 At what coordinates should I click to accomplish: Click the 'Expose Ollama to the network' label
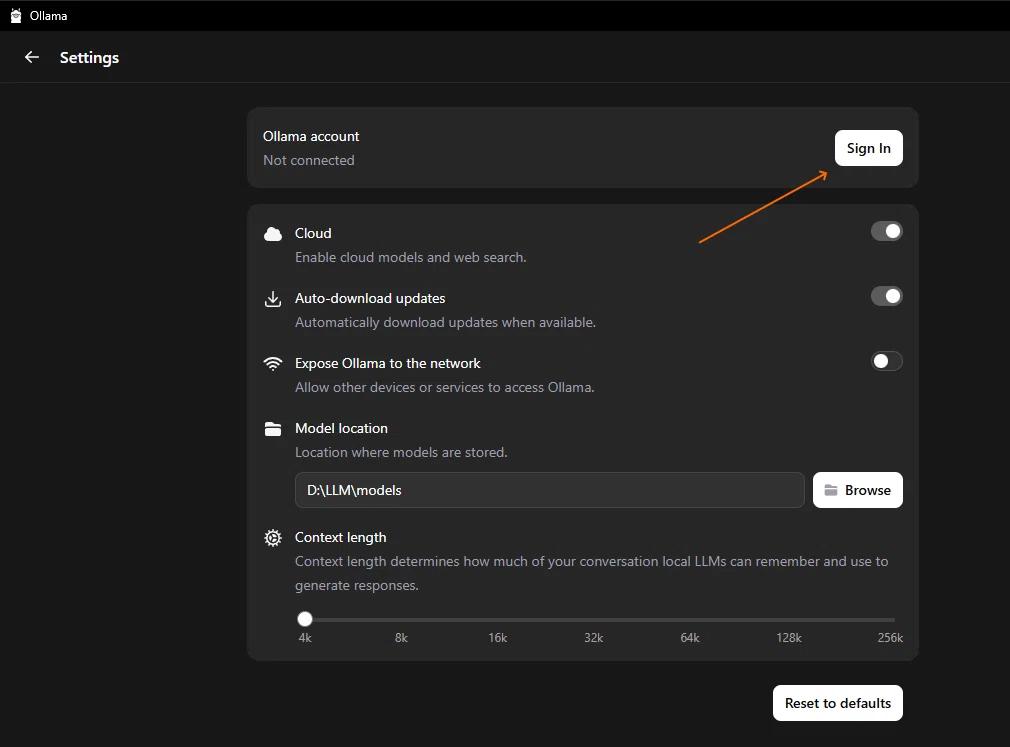coord(388,363)
